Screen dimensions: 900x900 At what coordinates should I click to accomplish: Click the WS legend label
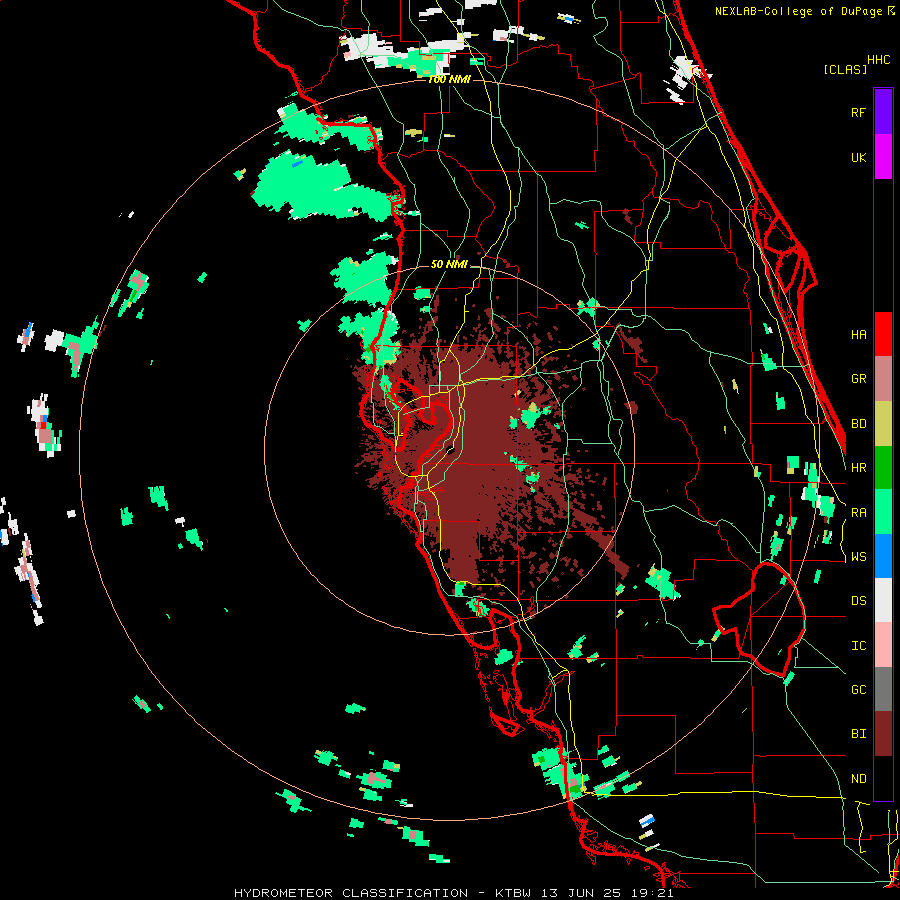pos(858,557)
